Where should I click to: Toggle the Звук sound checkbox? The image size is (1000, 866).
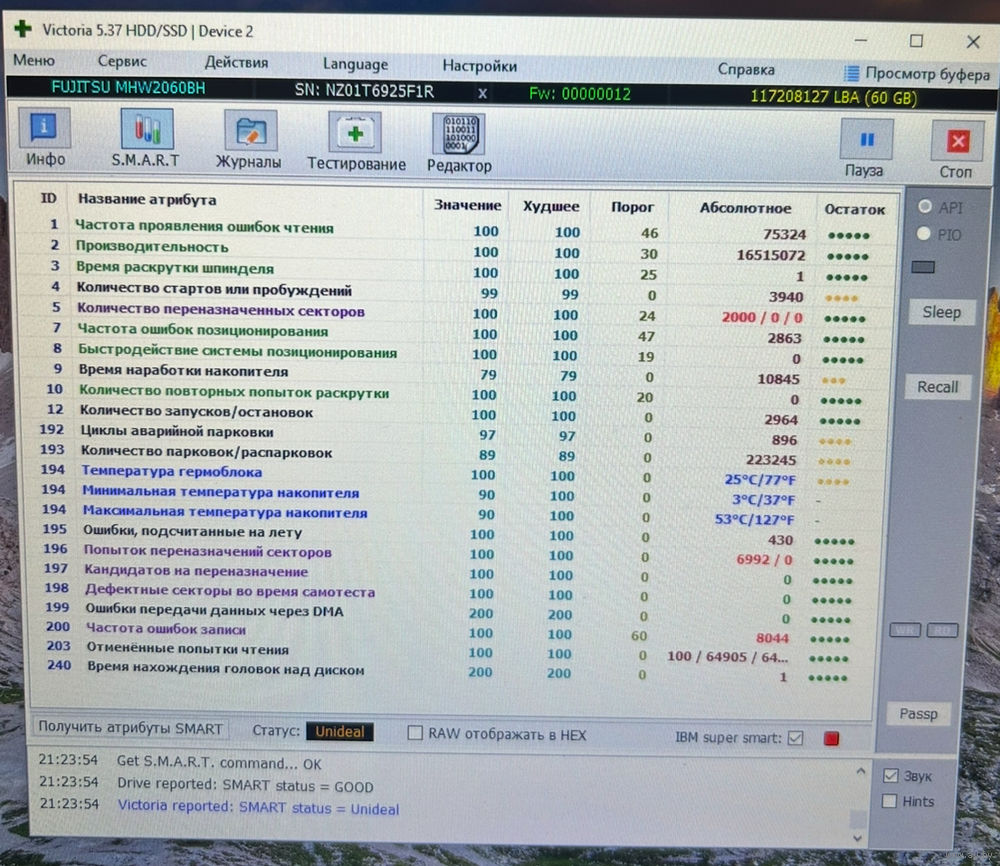click(x=890, y=775)
